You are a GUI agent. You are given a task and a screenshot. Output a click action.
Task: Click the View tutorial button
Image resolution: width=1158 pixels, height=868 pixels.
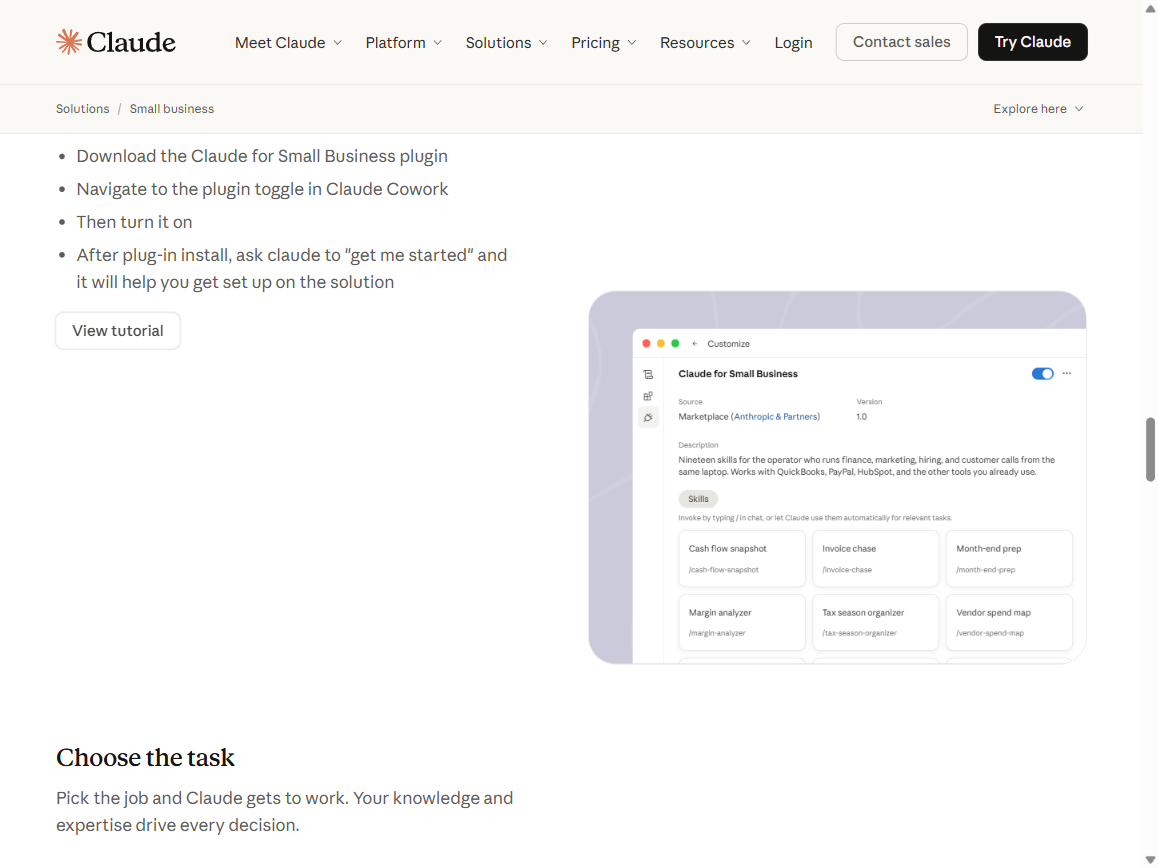click(117, 330)
